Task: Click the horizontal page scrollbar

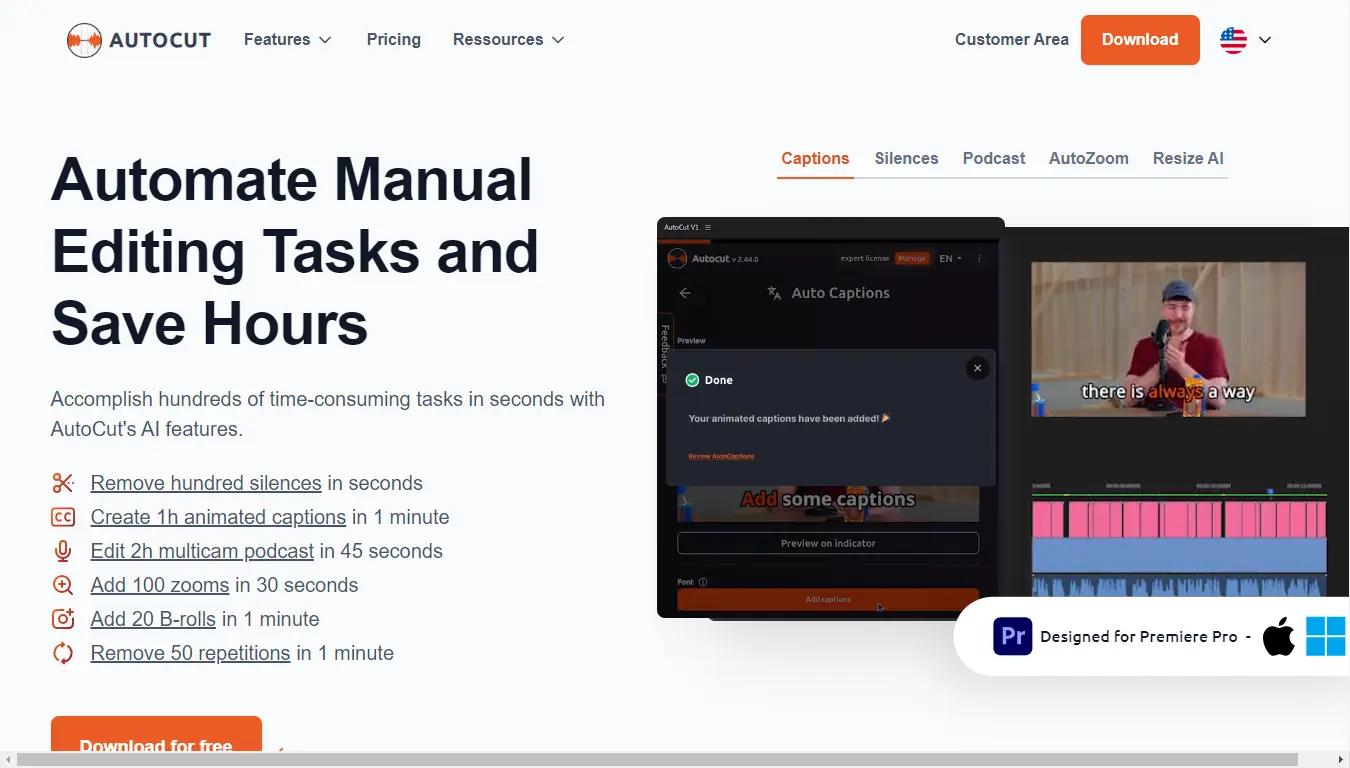Action: point(657,760)
